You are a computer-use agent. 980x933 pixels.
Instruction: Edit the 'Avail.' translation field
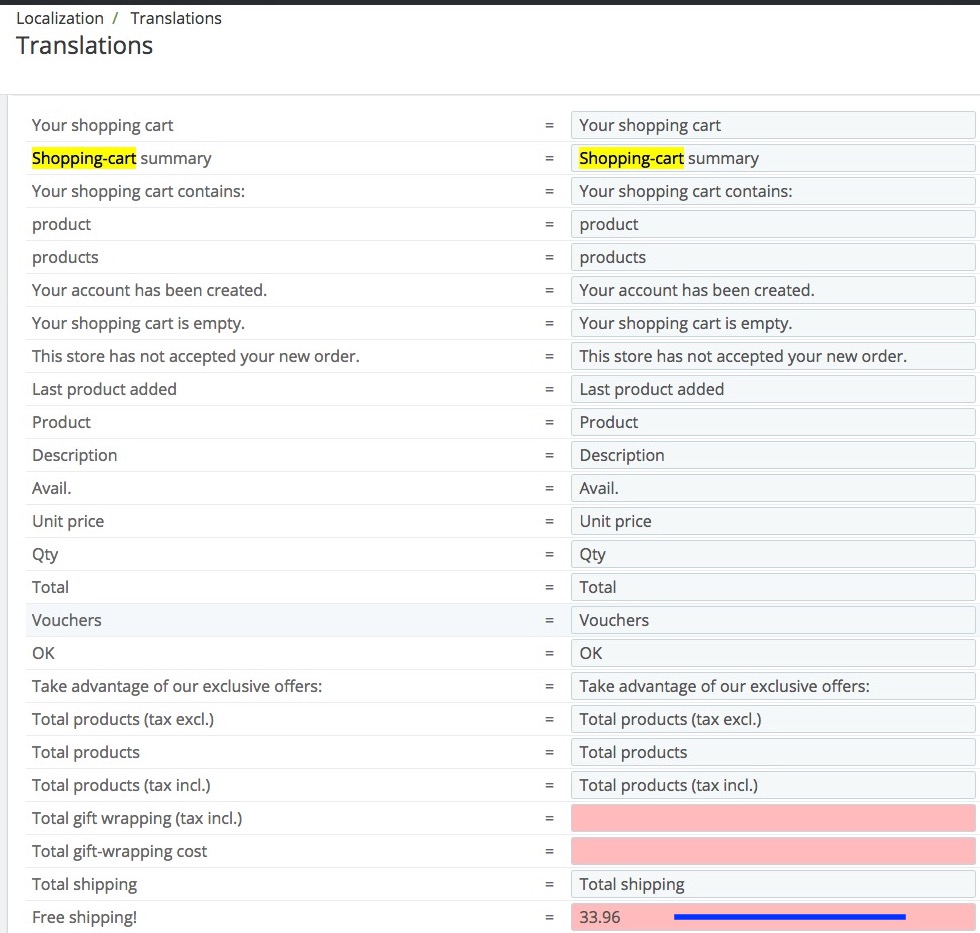click(x=773, y=488)
